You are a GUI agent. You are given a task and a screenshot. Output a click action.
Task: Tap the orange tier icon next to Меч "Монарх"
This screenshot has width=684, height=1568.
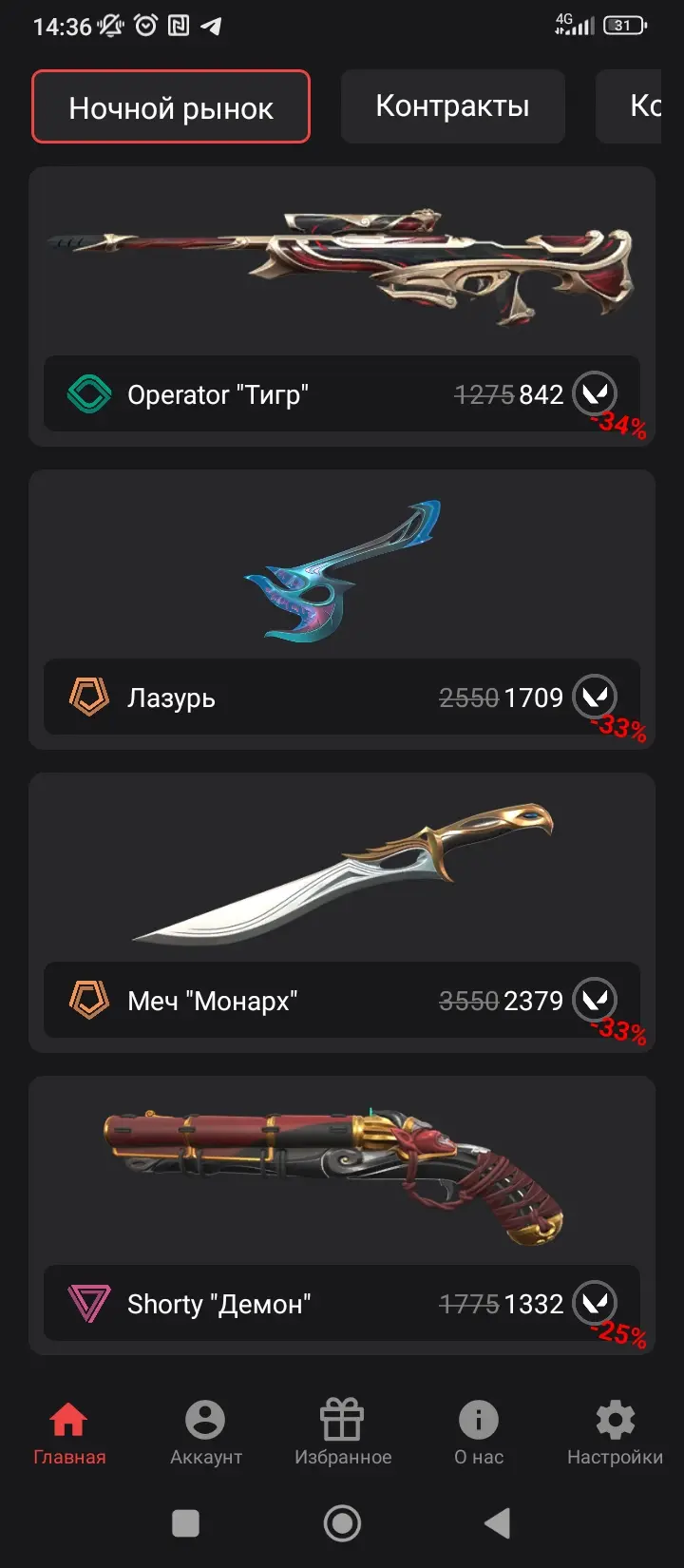(x=89, y=1001)
